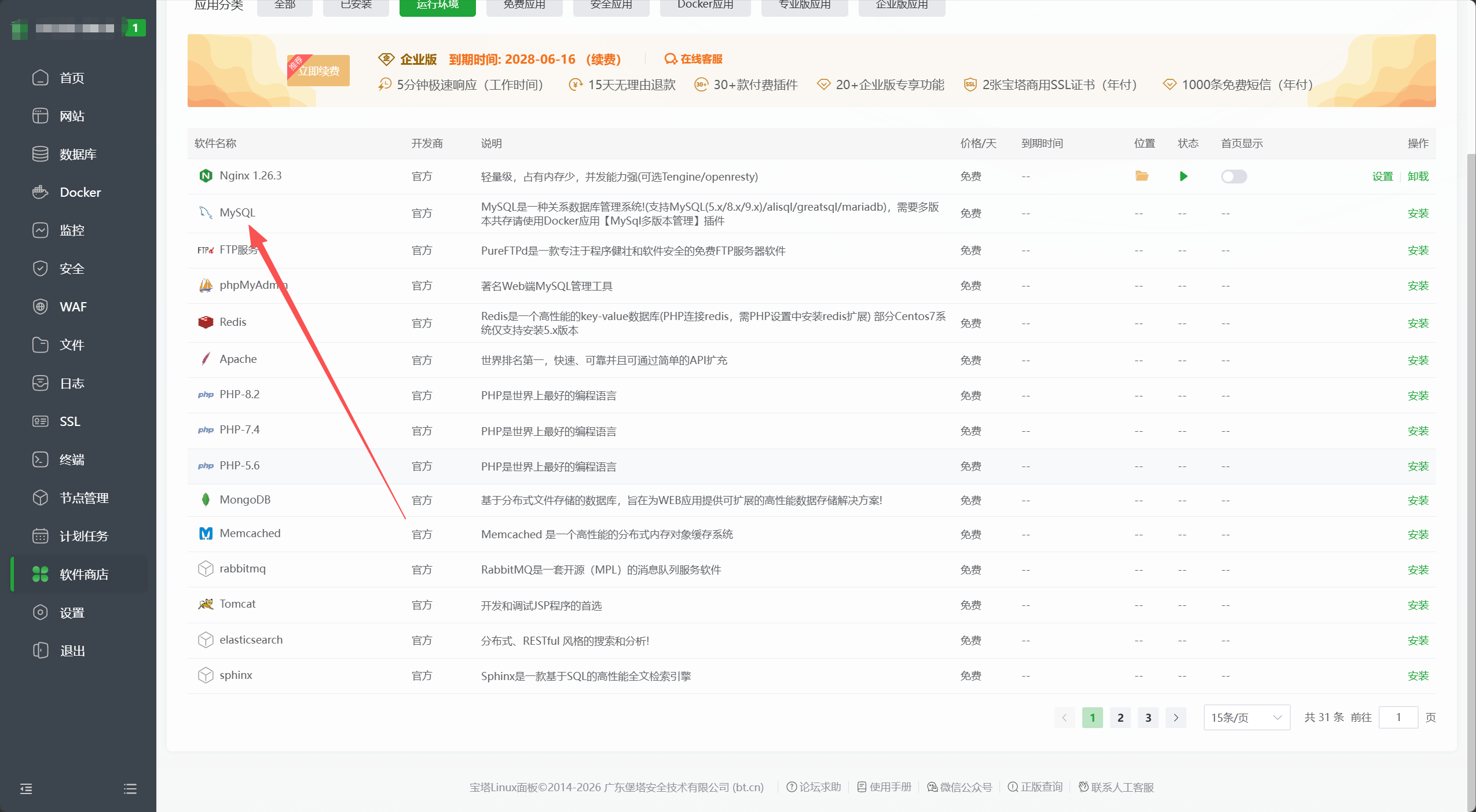
Task: Click the Tomcat cat icon
Action: coord(206,604)
